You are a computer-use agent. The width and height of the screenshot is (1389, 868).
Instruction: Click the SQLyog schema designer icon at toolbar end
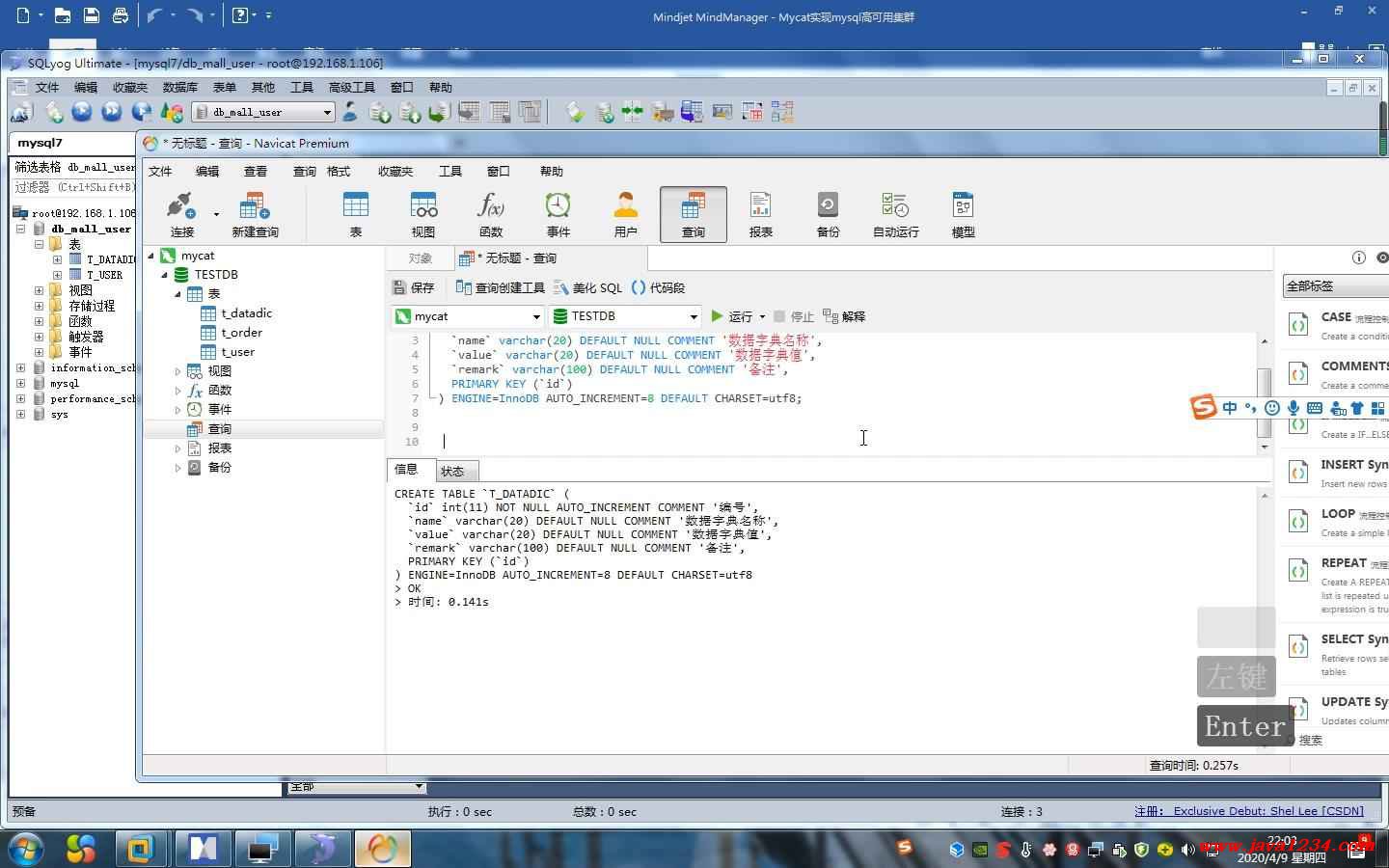tap(782, 112)
